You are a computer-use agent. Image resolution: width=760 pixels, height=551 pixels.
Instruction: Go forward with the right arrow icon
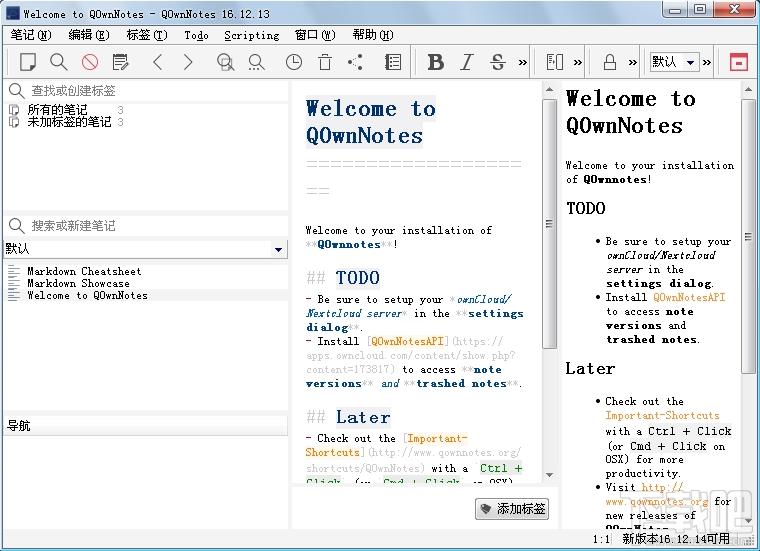[x=188, y=62]
